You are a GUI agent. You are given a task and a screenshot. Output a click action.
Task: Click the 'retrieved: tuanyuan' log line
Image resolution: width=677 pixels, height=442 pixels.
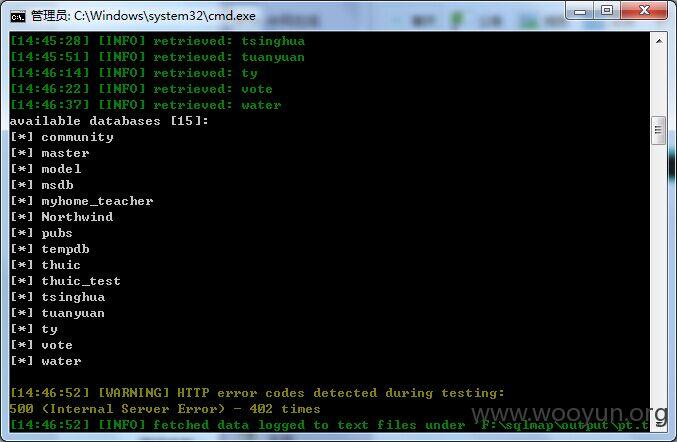pyautogui.click(x=157, y=57)
